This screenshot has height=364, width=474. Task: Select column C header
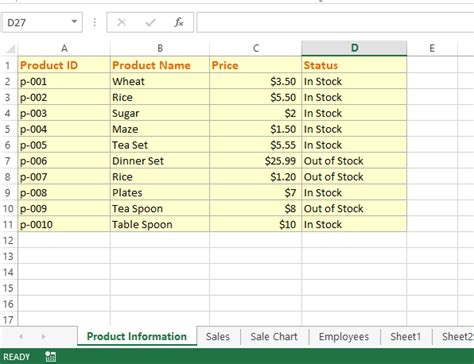[256, 48]
